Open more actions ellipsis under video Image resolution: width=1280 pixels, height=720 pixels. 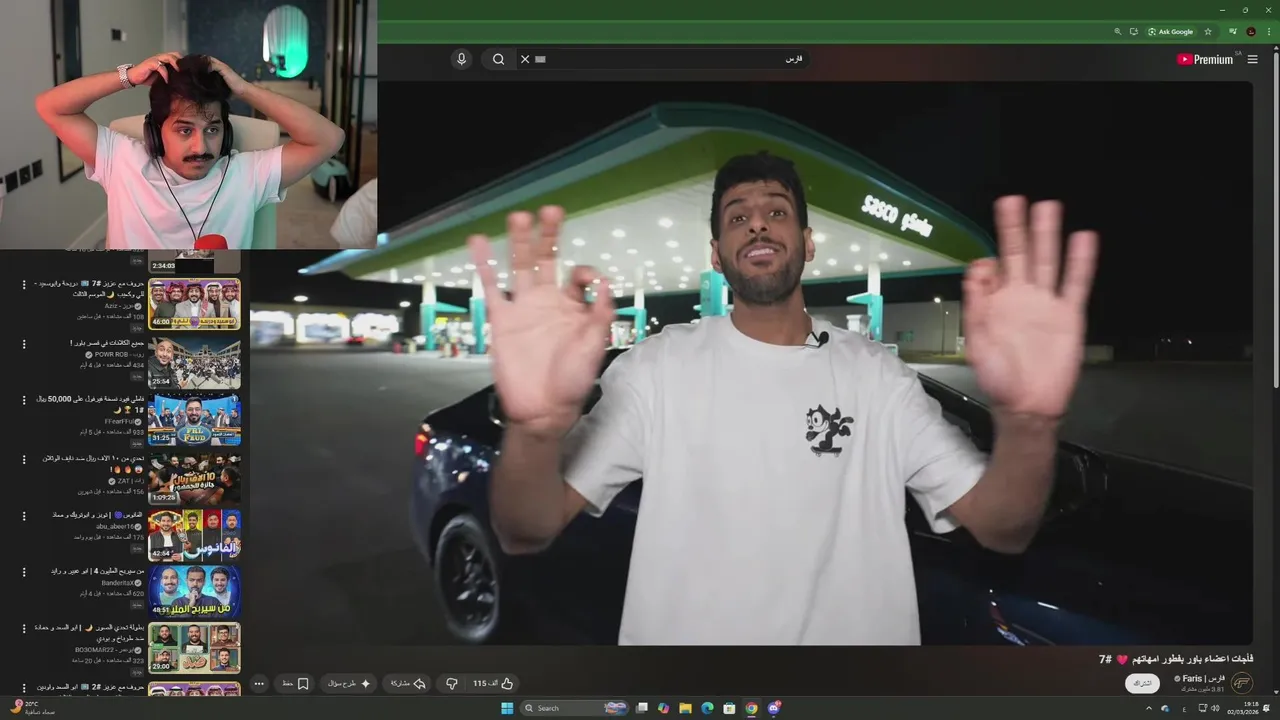coord(259,684)
